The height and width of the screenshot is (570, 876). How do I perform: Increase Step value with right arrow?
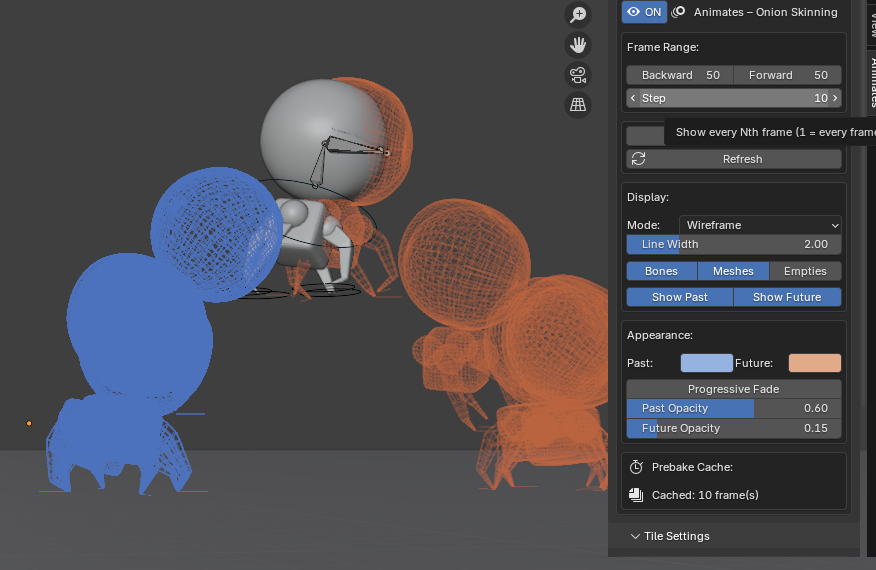coord(835,98)
